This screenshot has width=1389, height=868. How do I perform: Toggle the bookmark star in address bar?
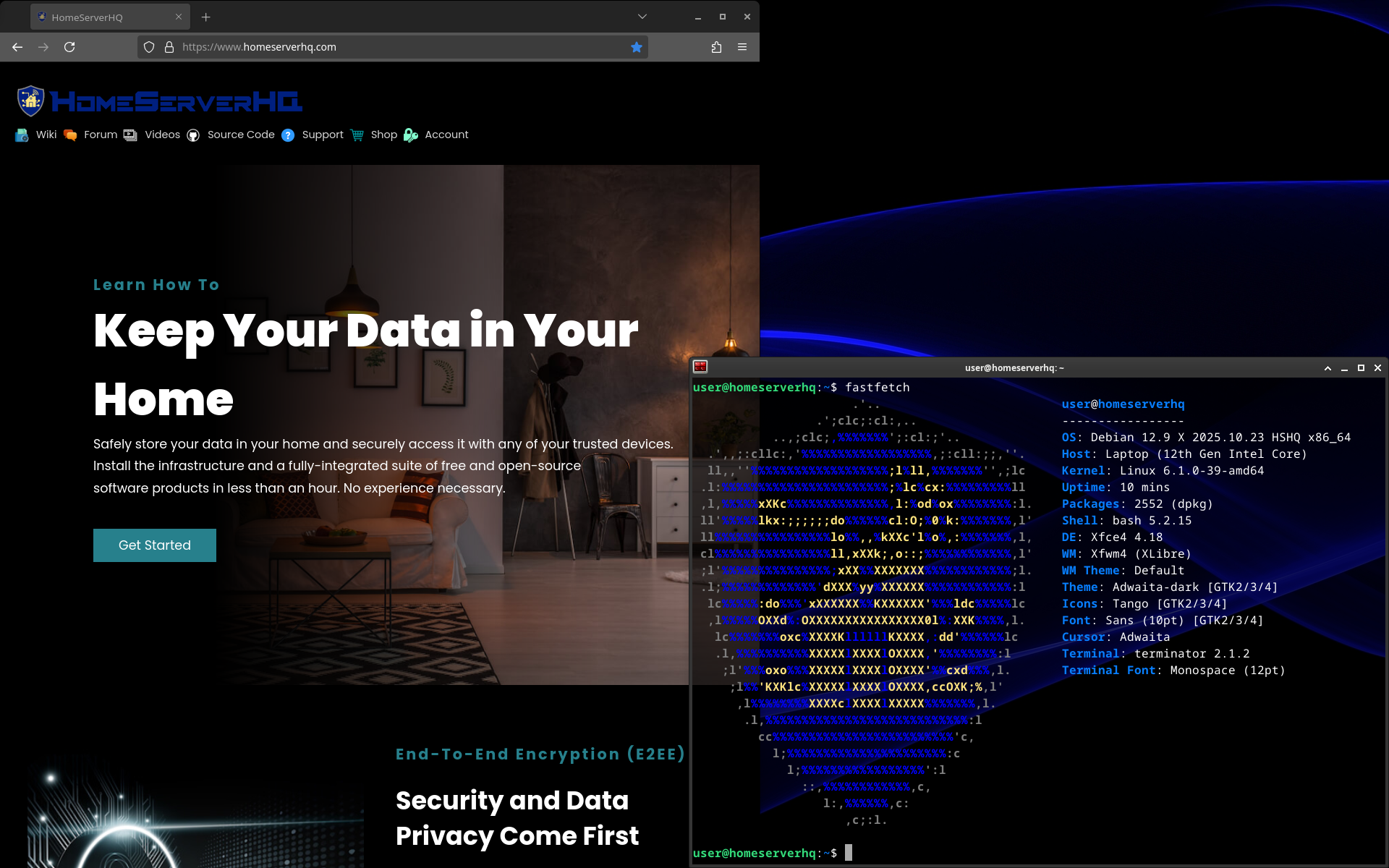(x=637, y=47)
